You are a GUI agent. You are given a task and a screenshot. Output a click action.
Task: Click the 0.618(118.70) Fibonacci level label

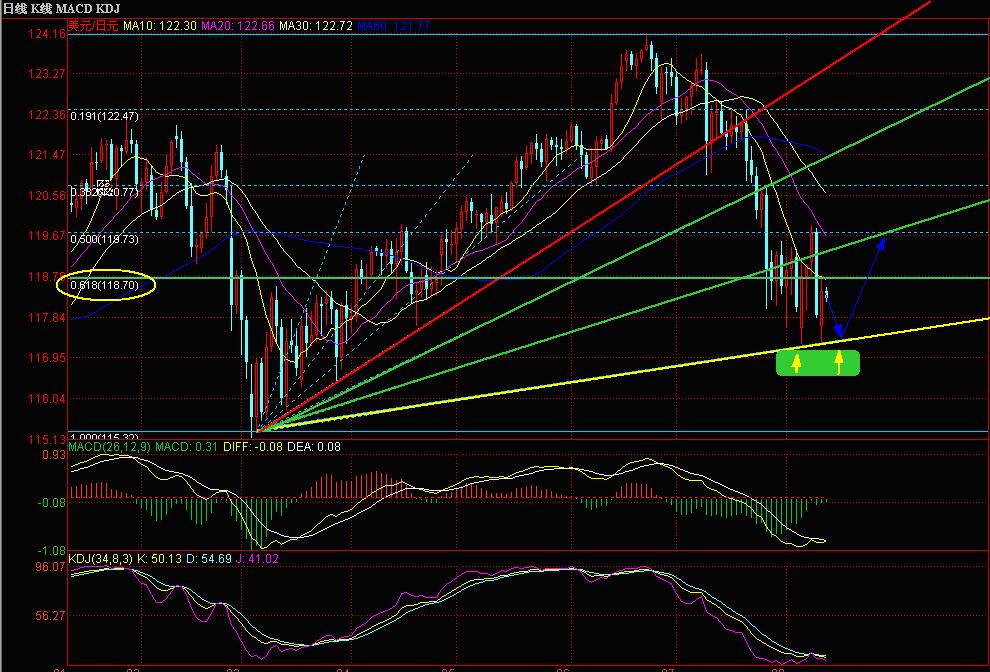point(104,285)
